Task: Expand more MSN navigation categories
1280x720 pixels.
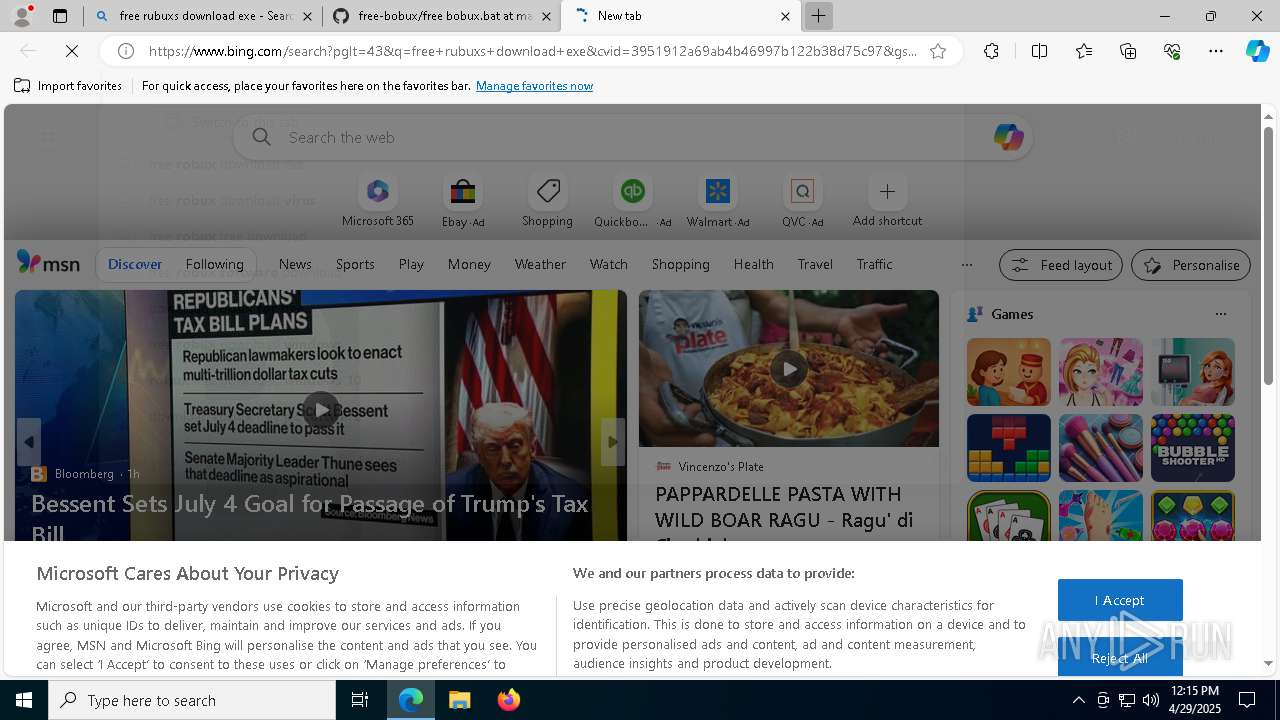Action: (x=966, y=265)
